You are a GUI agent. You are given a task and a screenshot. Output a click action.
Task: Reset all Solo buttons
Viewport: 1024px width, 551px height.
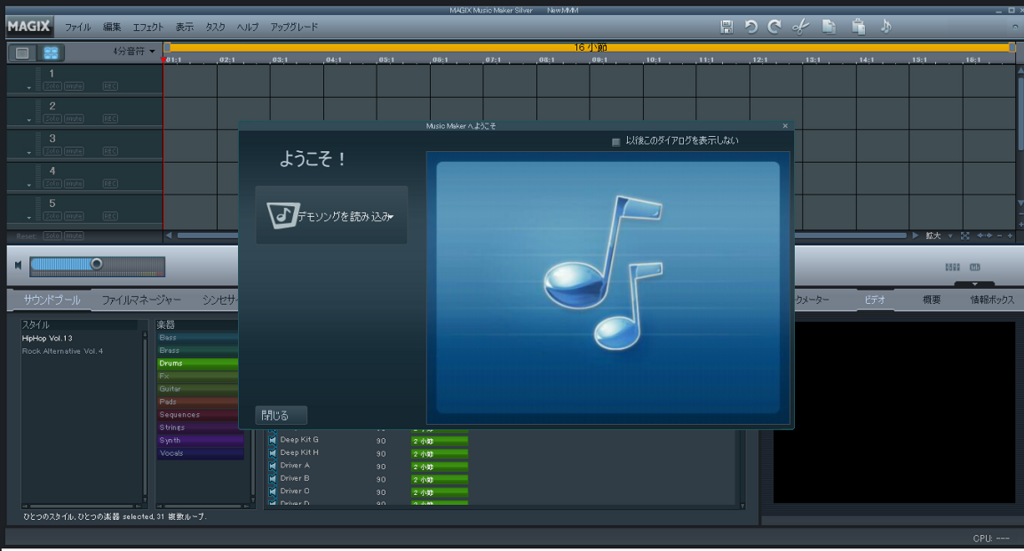click(52, 236)
